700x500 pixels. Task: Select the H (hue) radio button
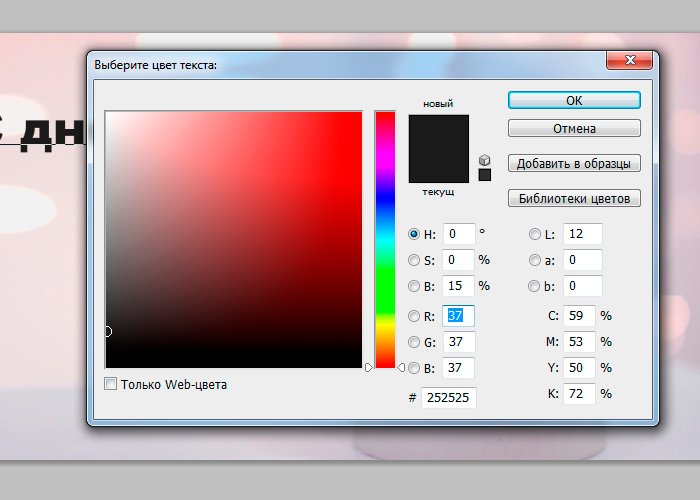414,234
